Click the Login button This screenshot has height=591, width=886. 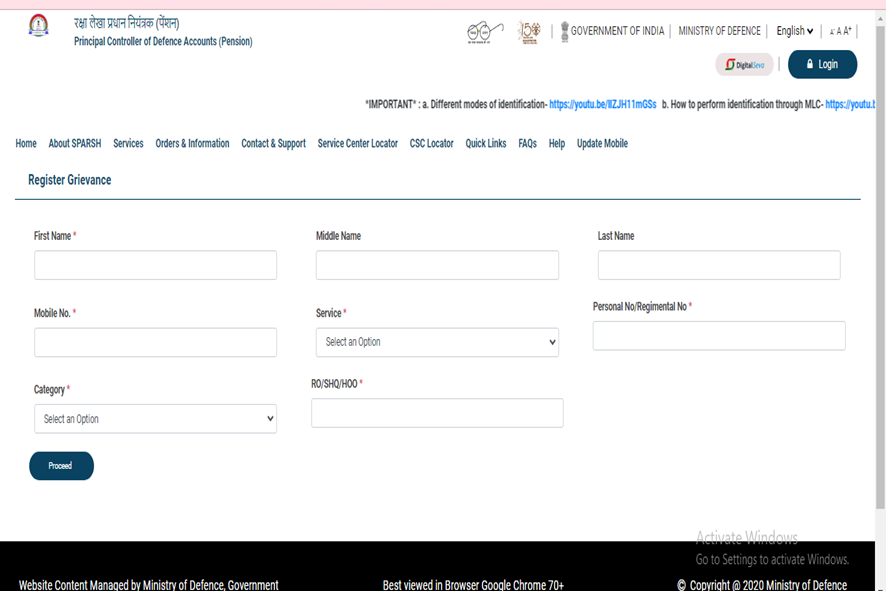pos(822,64)
